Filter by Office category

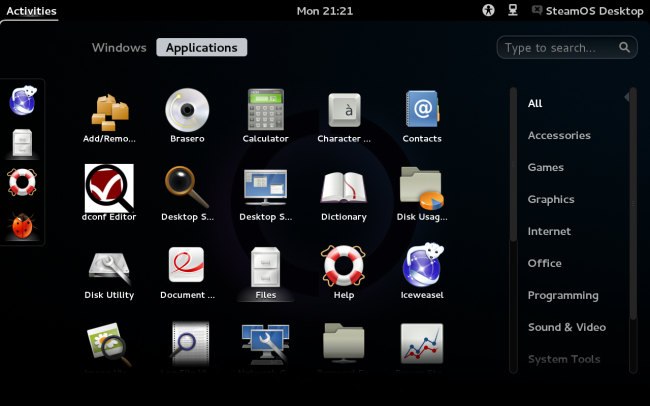coord(544,263)
